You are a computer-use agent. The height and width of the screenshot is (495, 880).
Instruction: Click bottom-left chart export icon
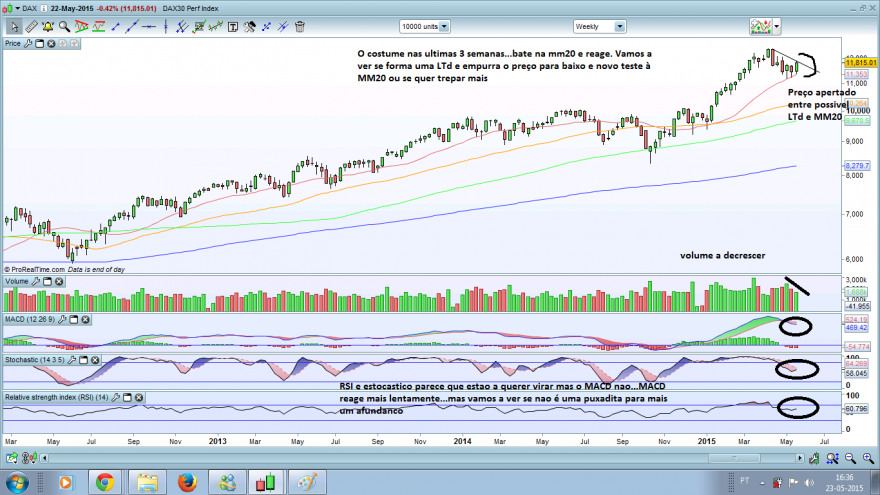pos(11,459)
